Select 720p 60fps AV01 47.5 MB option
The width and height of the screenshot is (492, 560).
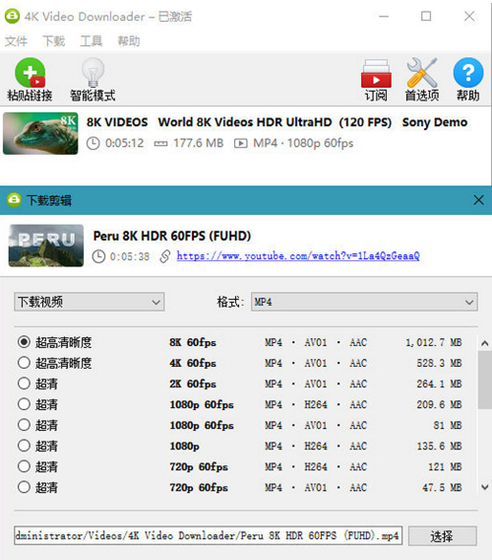(x=24, y=487)
